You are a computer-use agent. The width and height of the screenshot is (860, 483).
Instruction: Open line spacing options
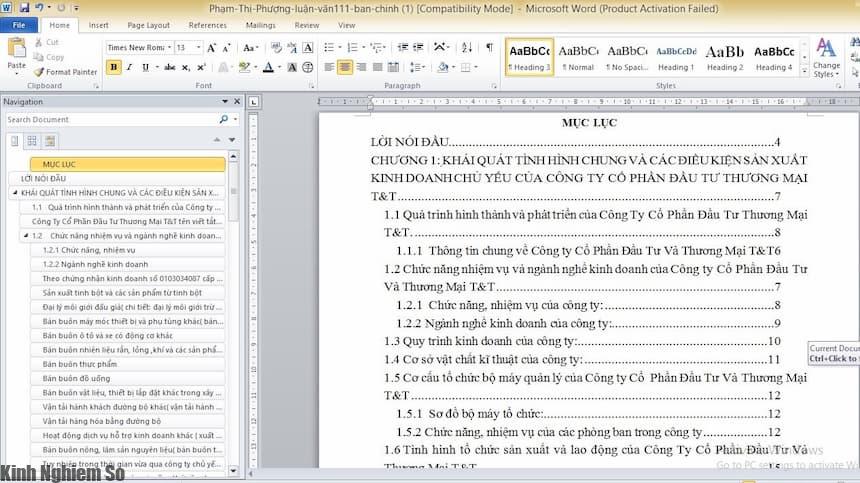(x=417, y=67)
